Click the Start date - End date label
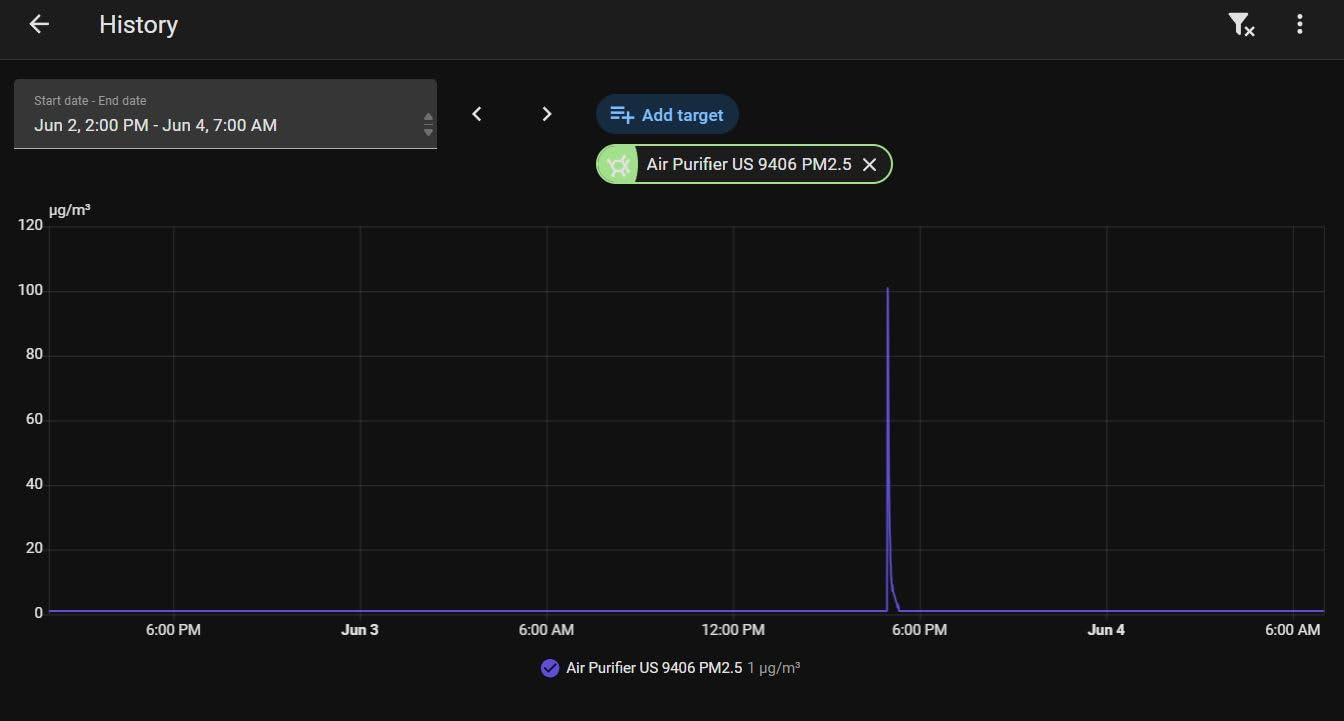Image resolution: width=1344 pixels, height=721 pixels. point(90,101)
